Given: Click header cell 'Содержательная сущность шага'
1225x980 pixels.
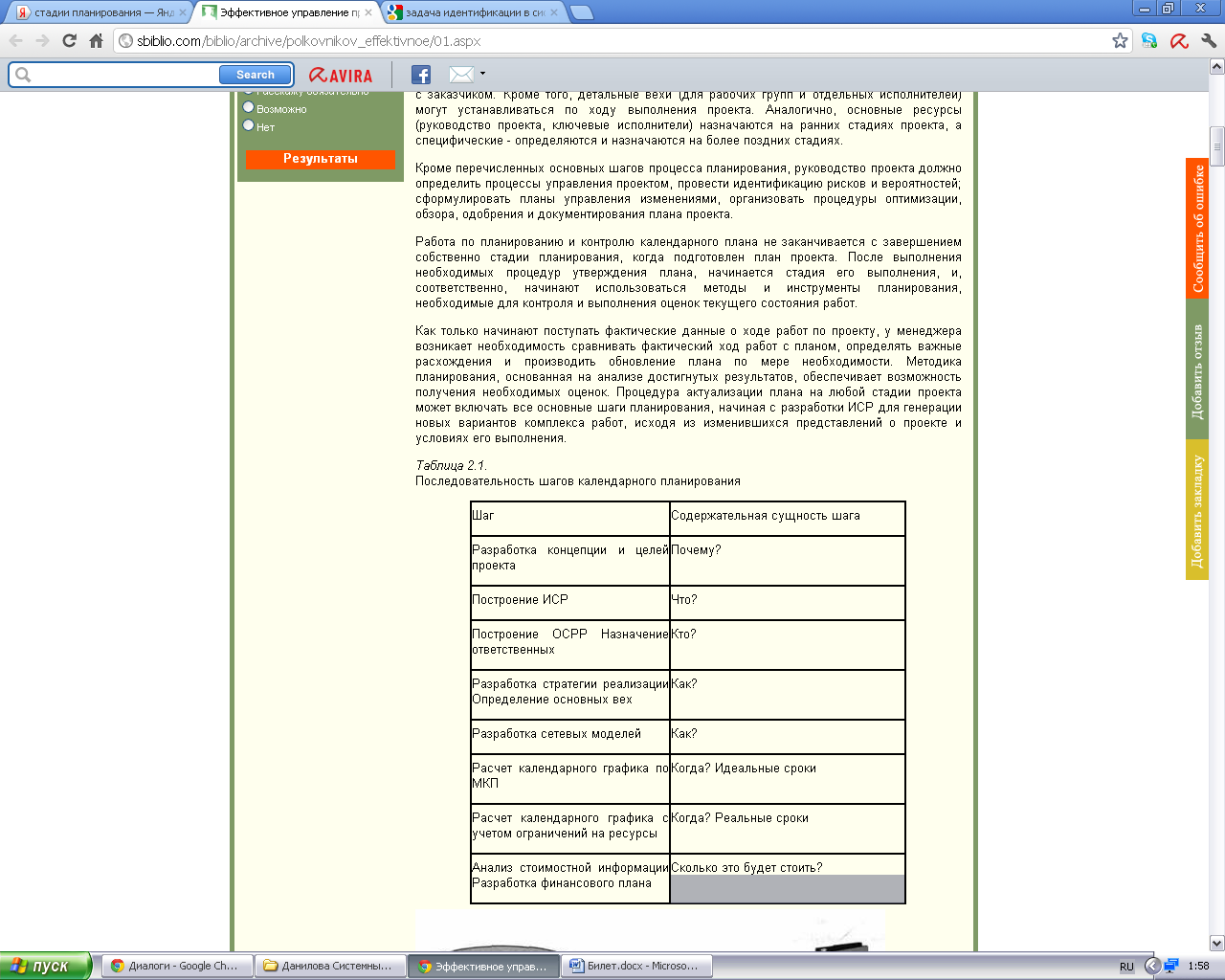Looking at the screenshot, I should (788, 519).
